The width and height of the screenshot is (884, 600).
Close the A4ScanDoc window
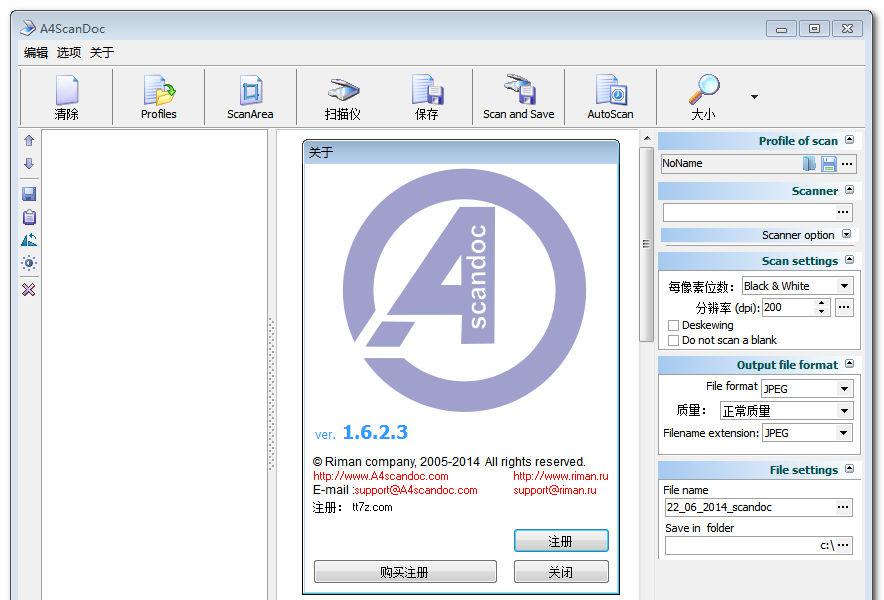[847, 29]
